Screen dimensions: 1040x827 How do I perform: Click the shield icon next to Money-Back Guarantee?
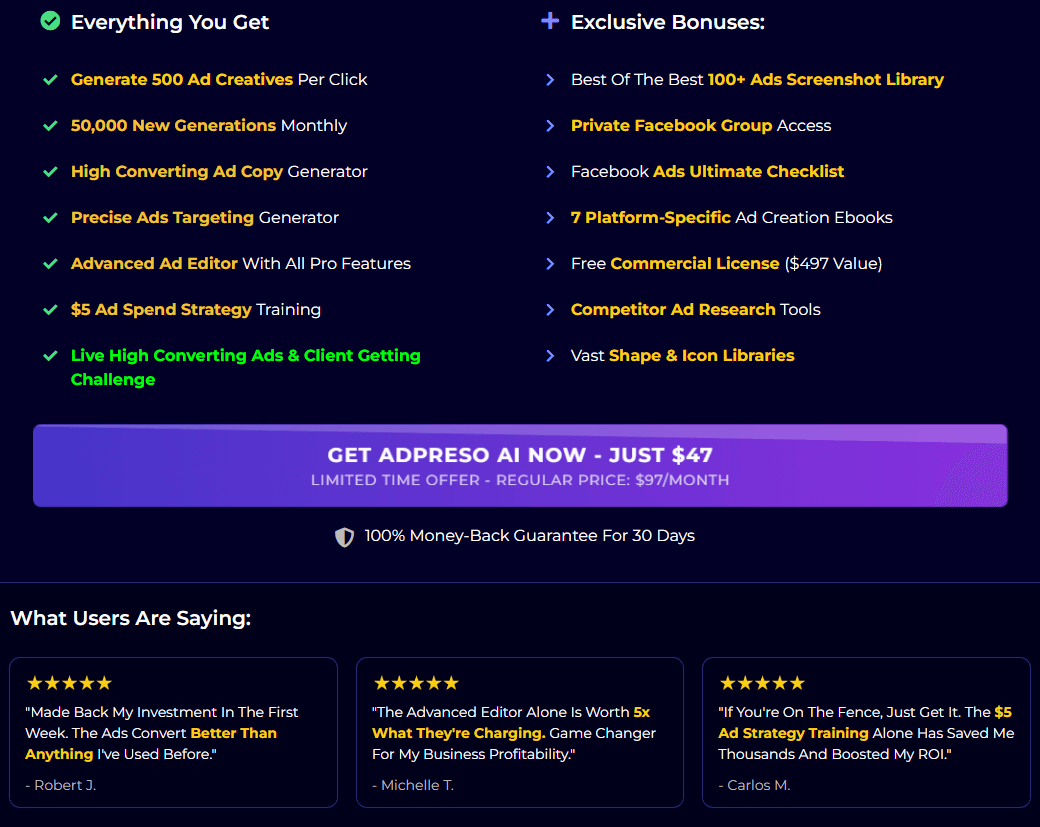(x=344, y=537)
